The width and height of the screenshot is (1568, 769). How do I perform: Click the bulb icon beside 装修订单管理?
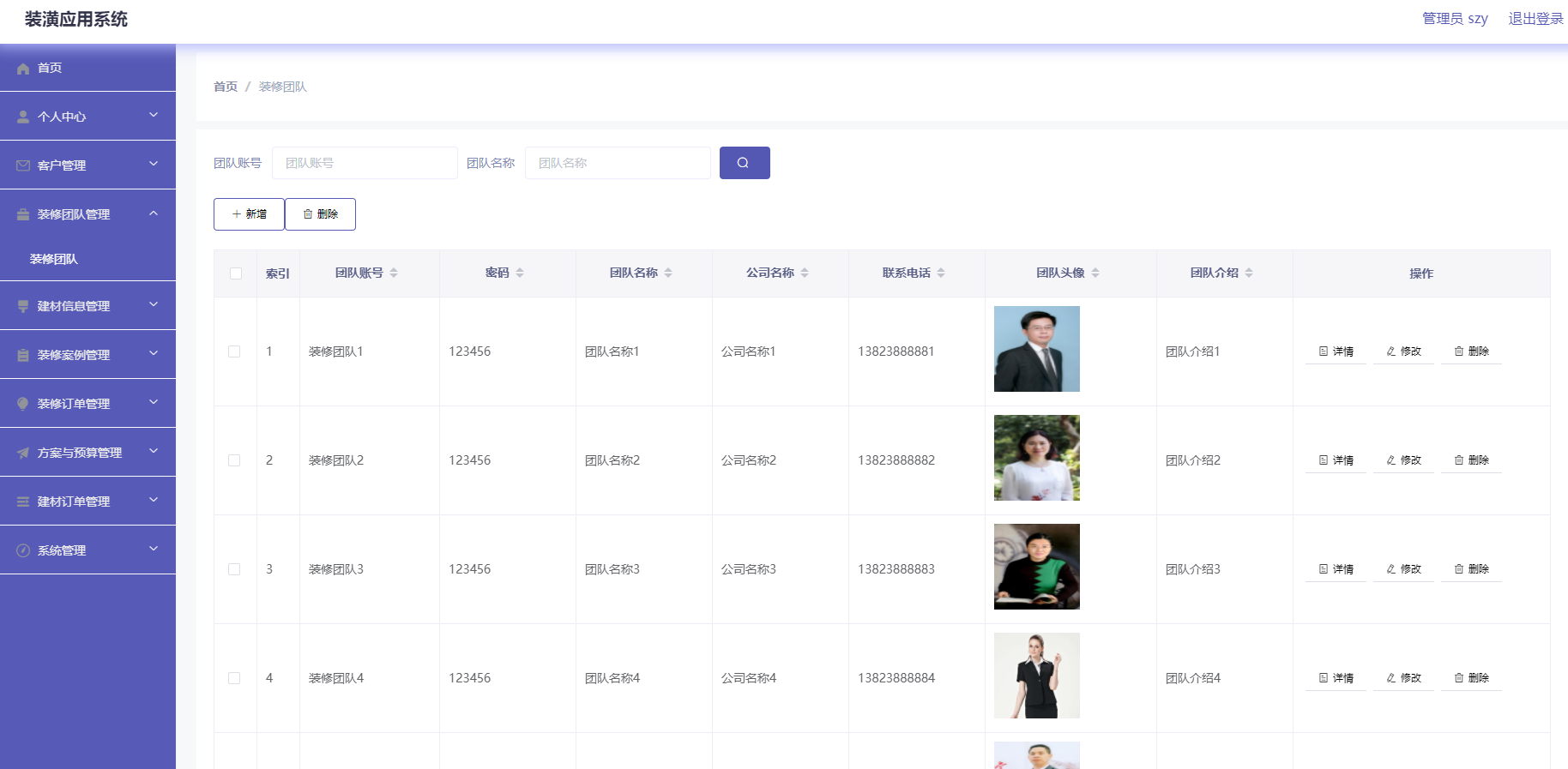coord(23,404)
